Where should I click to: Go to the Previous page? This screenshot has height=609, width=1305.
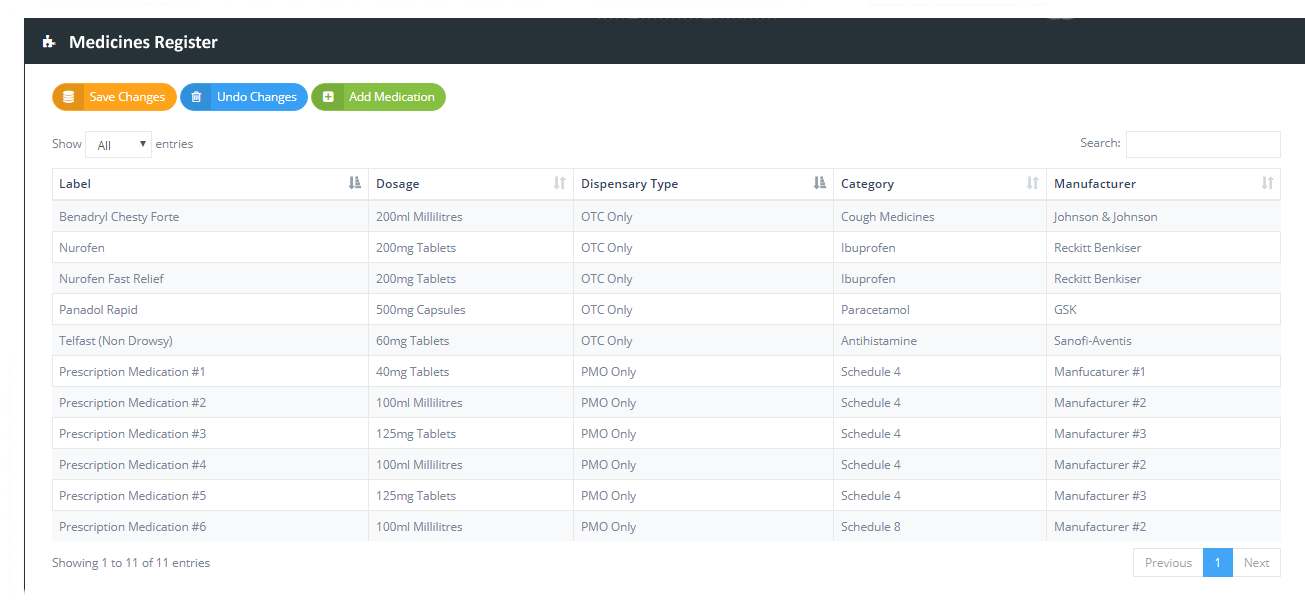[1167, 563]
